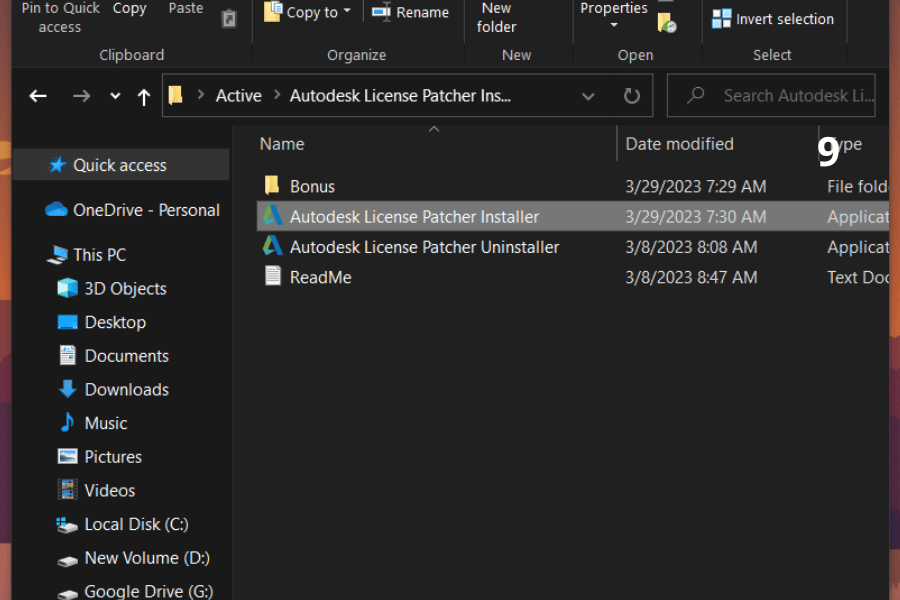Select OneDrive - Personal in sidebar

[x=146, y=210]
